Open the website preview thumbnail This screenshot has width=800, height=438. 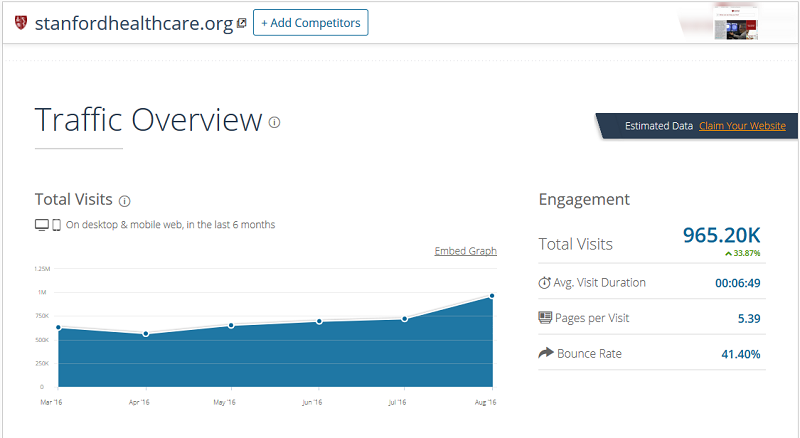pos(736,23)
